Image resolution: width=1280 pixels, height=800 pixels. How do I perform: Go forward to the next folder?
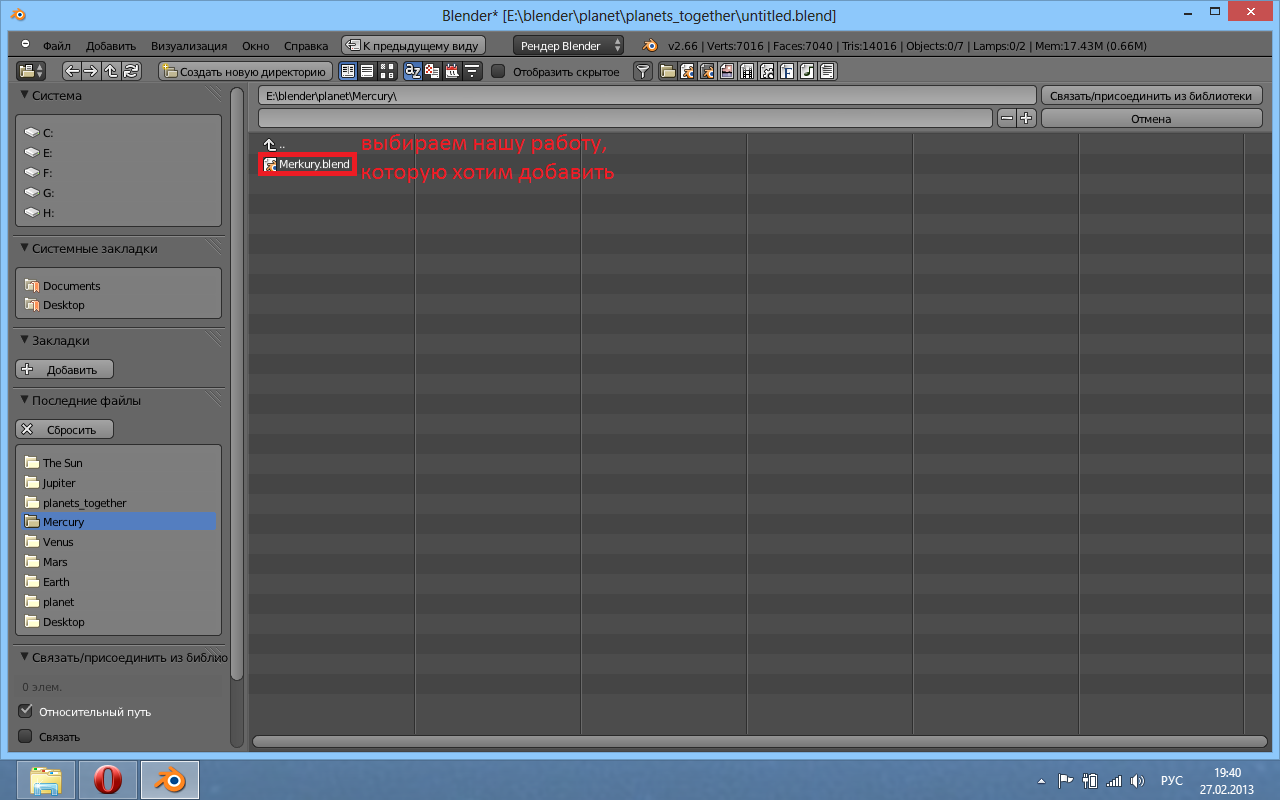pyautogui.click(x=91, y=71)
